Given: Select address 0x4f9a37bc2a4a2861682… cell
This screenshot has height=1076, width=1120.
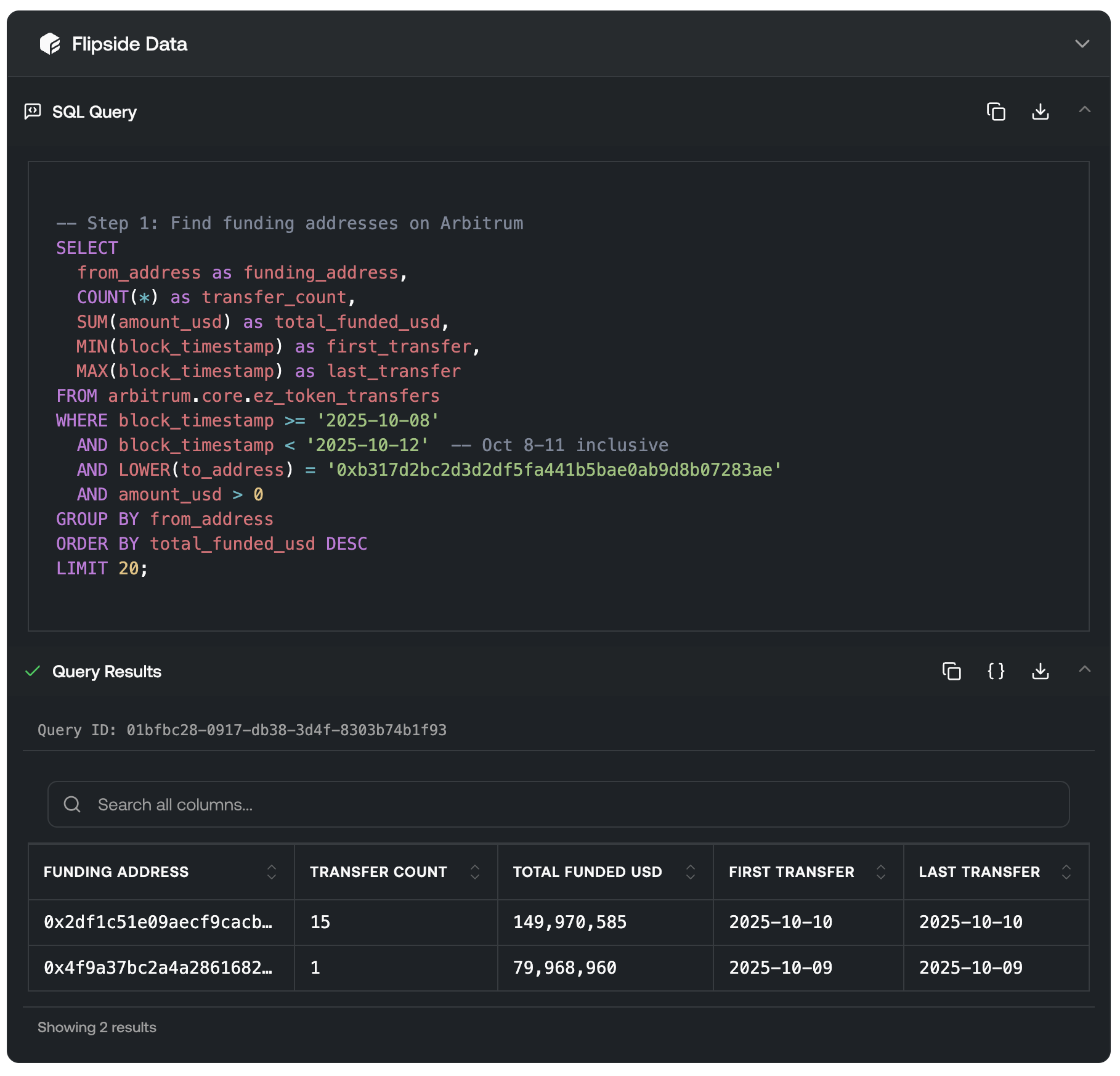Looking at the screenshot, I should click(x=161, y=968).
